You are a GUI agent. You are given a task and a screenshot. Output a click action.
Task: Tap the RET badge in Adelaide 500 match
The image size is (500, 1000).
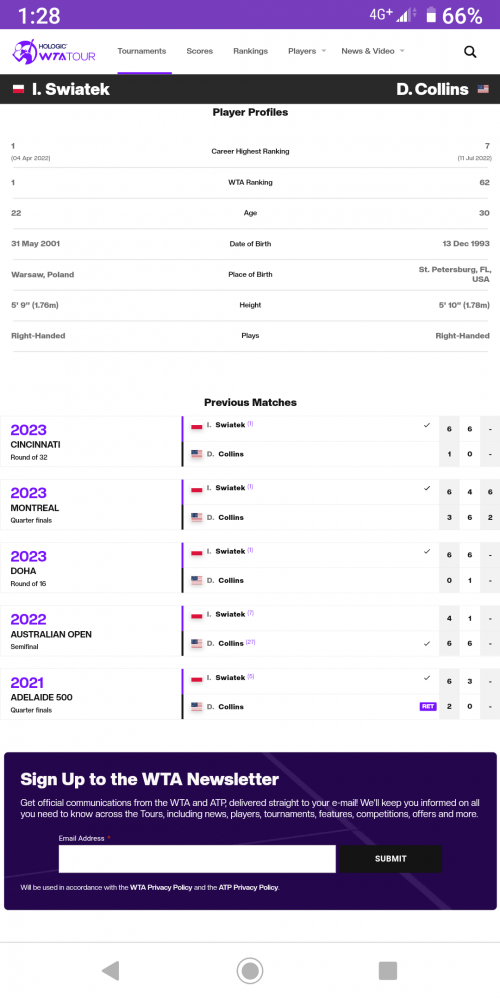click(x=428, y=707)
